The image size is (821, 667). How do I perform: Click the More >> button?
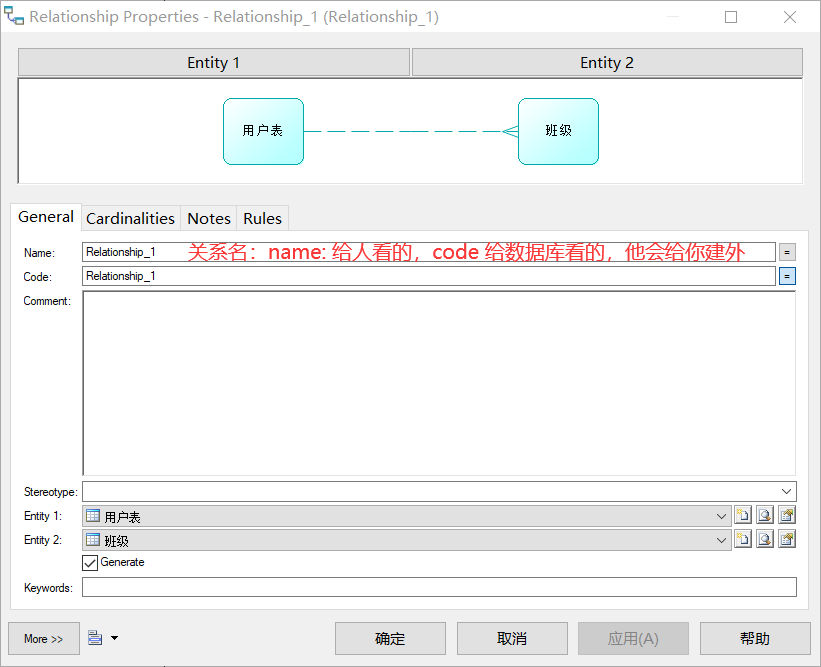pyautogui.click(x=43, y=638)
